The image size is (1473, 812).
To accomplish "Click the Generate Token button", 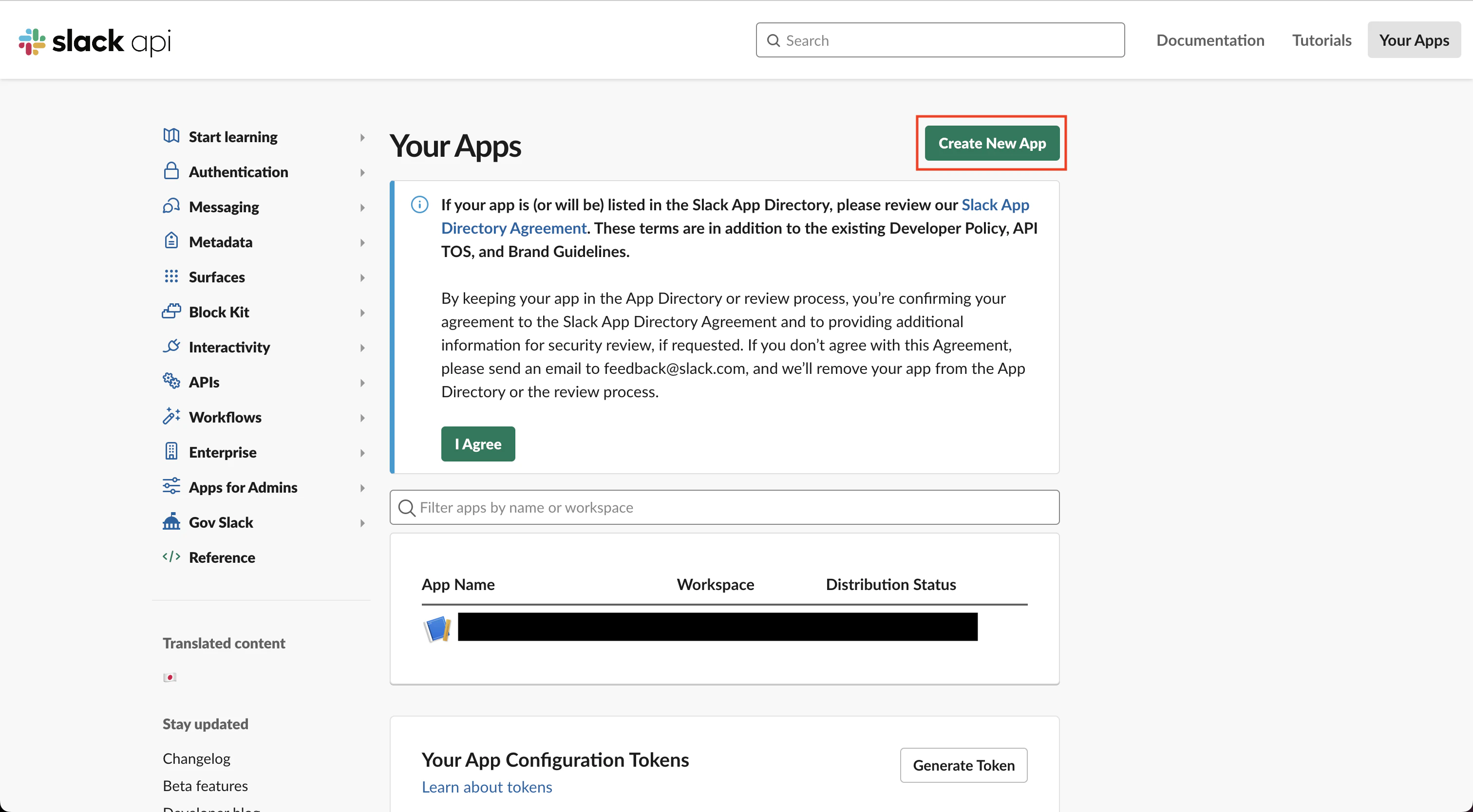I will (x=963, y=765).
